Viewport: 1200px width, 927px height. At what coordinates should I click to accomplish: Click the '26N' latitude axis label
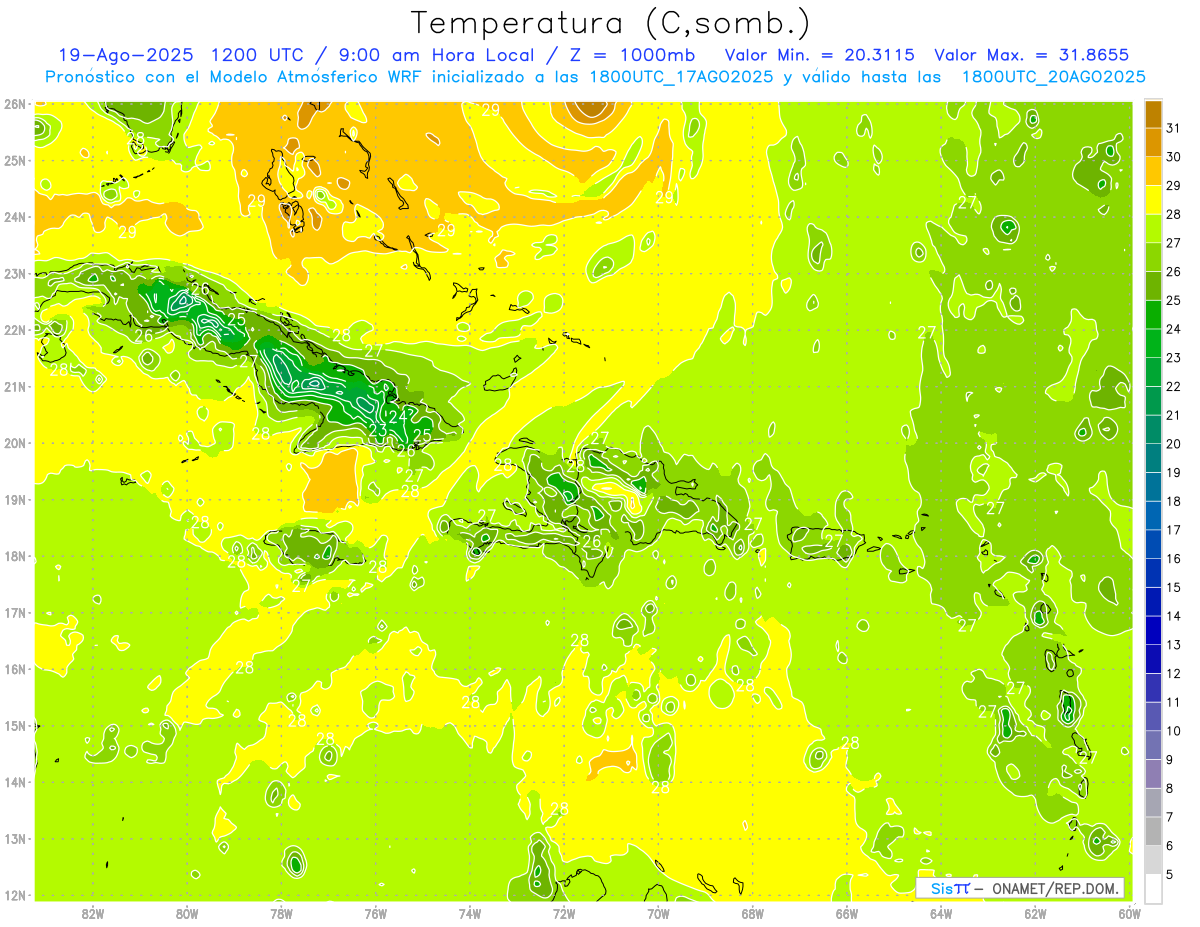pyautogui.click(x=15, y=104)
